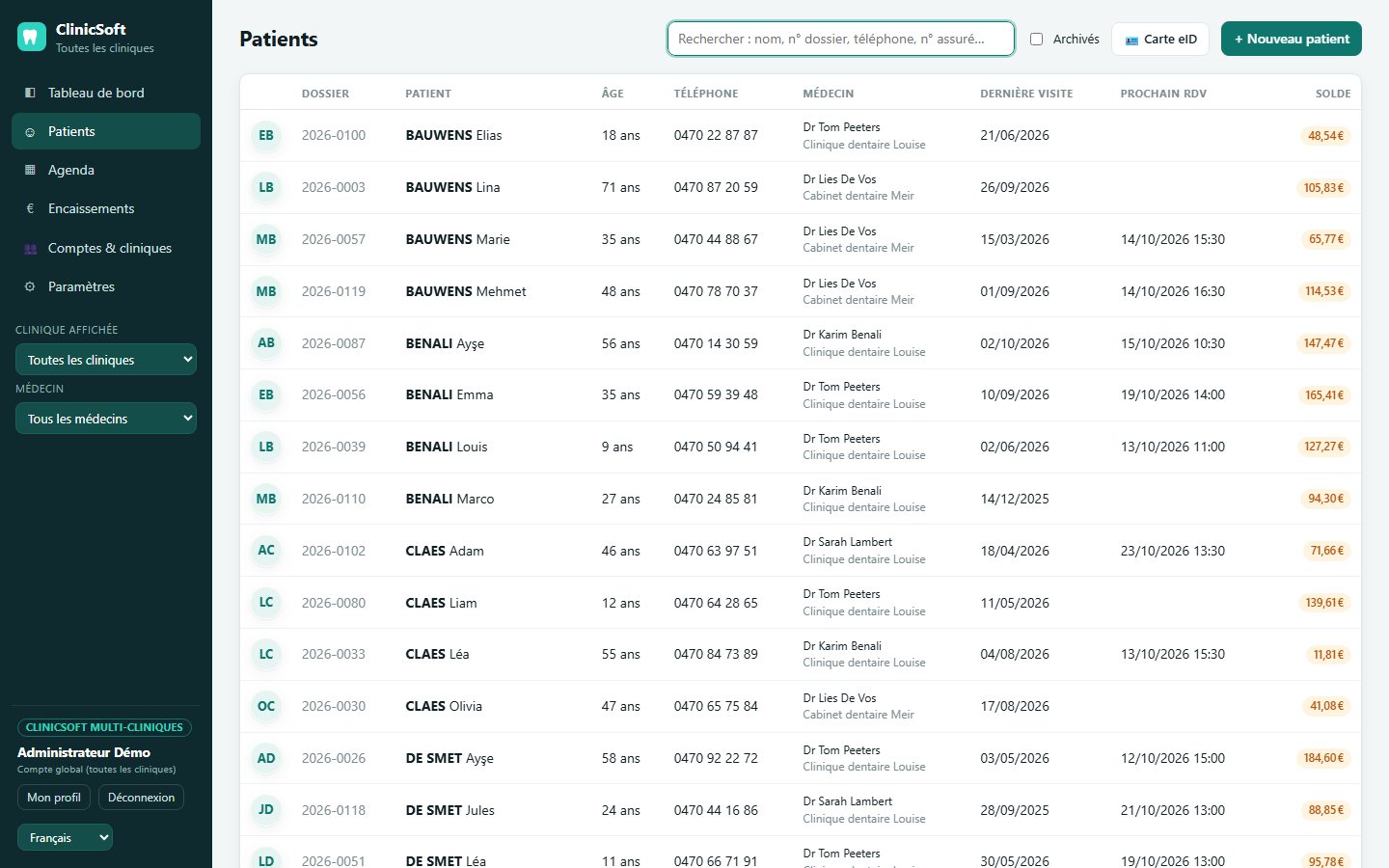Viewport: 1389px width, 868px height.
Task: Click the Comptes & cliniques people icon
Action: [30, 249]
